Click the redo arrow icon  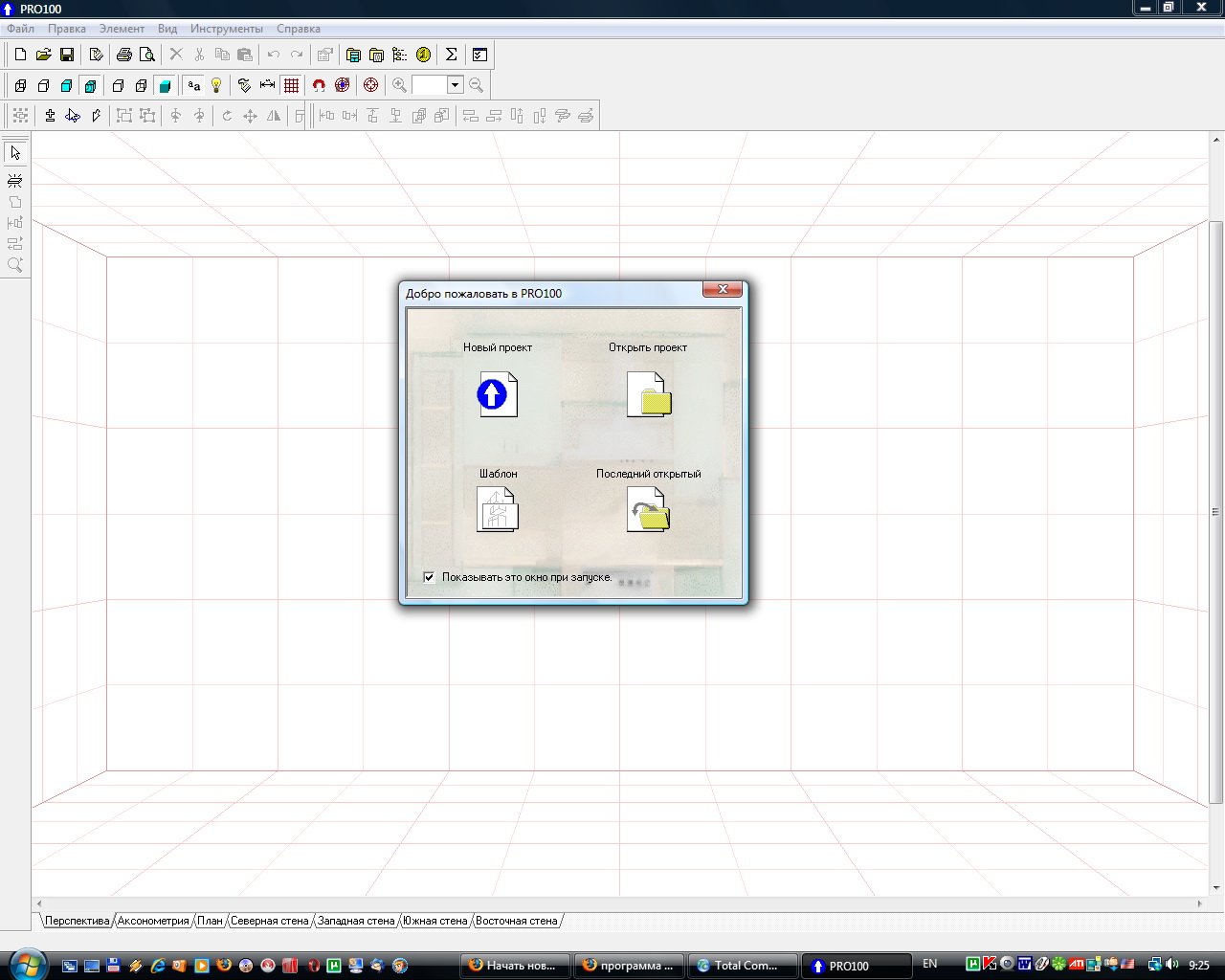tap(297, 55)
